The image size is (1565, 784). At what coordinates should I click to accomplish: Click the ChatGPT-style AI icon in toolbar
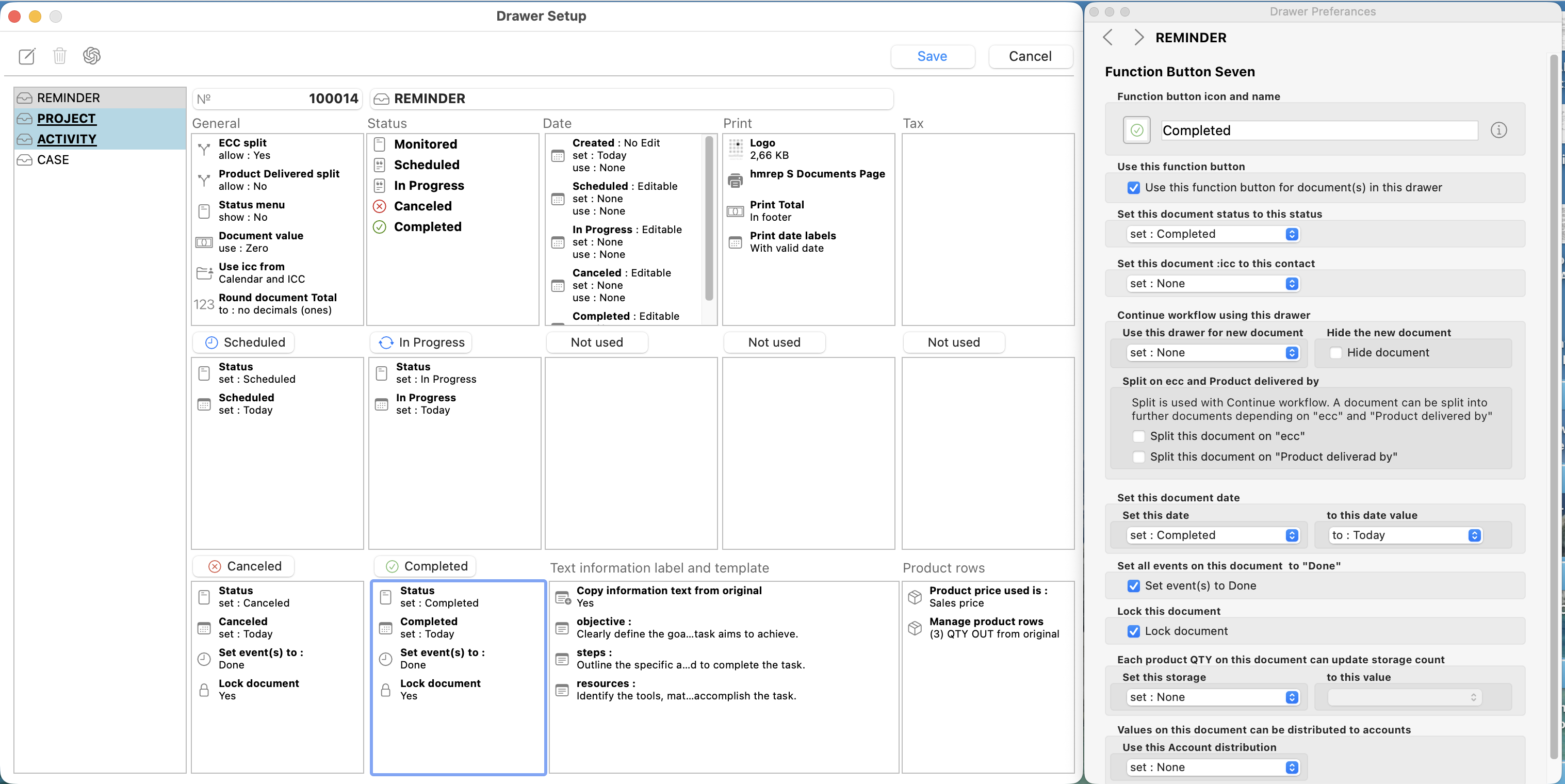coord(92,56)
